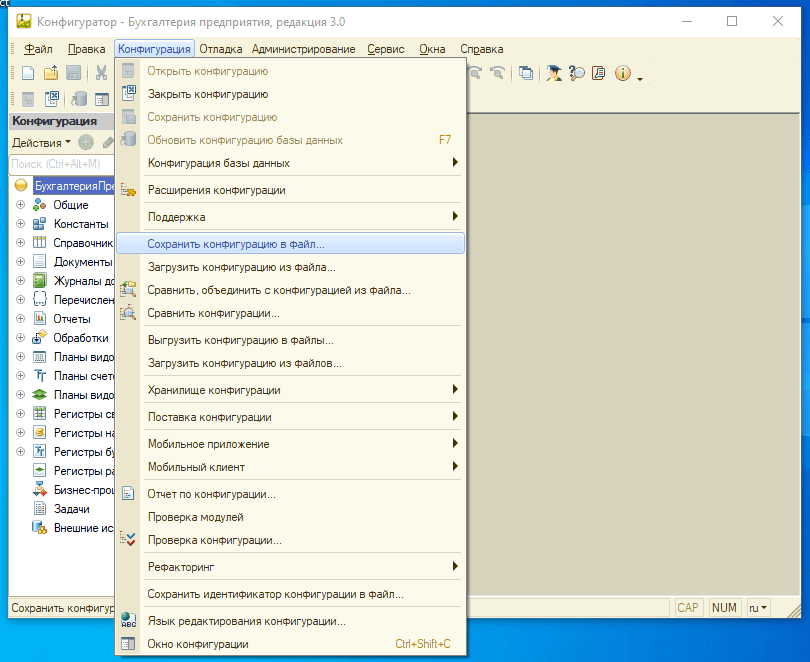810x662 pixels.
Task: Click the Tasks icon in configuration tree
Action: tap(40, 509)
